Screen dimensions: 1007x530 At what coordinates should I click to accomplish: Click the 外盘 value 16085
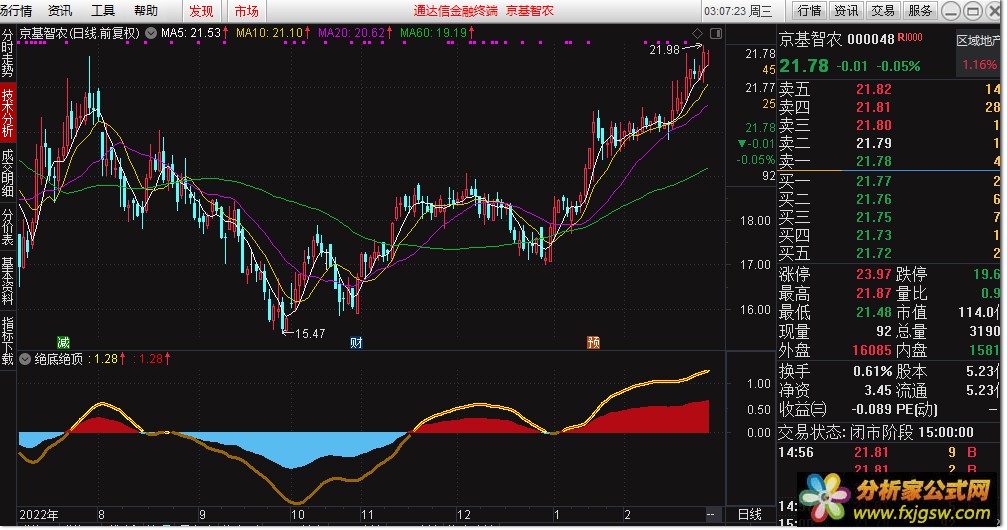tap(871, 350)
